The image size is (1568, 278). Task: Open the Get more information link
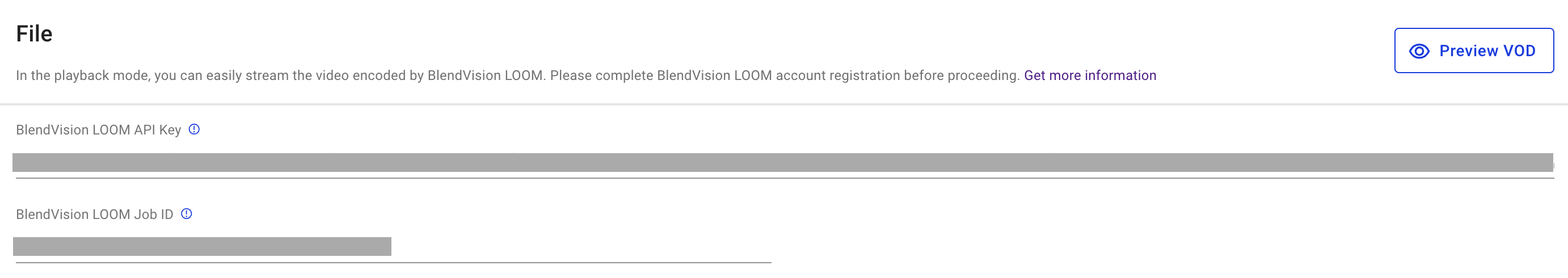point(1090,75)
